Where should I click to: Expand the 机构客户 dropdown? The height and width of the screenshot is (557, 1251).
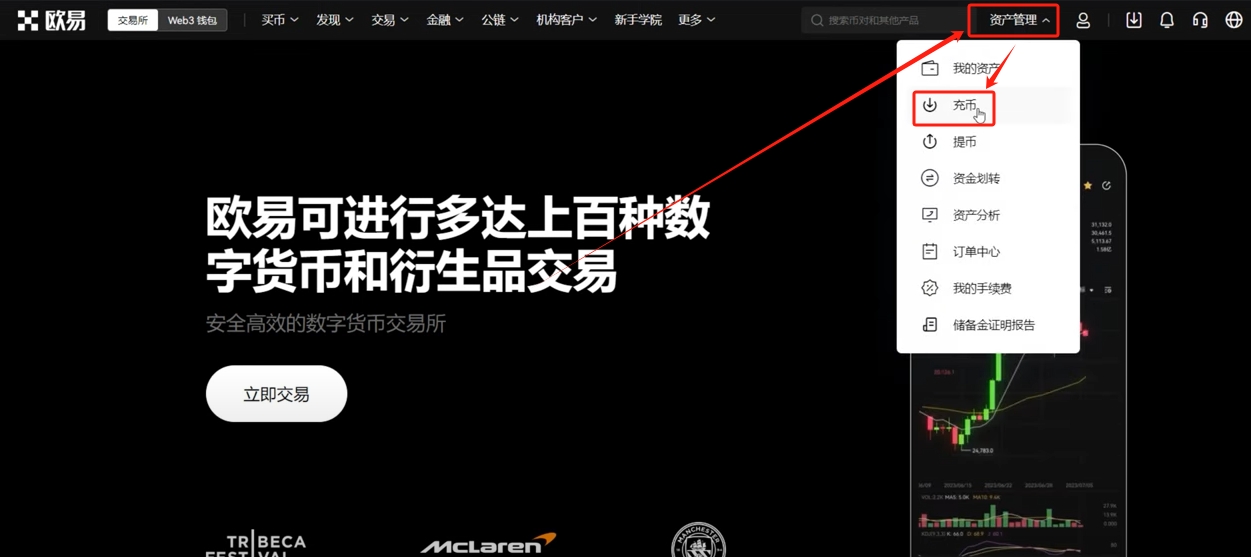point(567,20)
